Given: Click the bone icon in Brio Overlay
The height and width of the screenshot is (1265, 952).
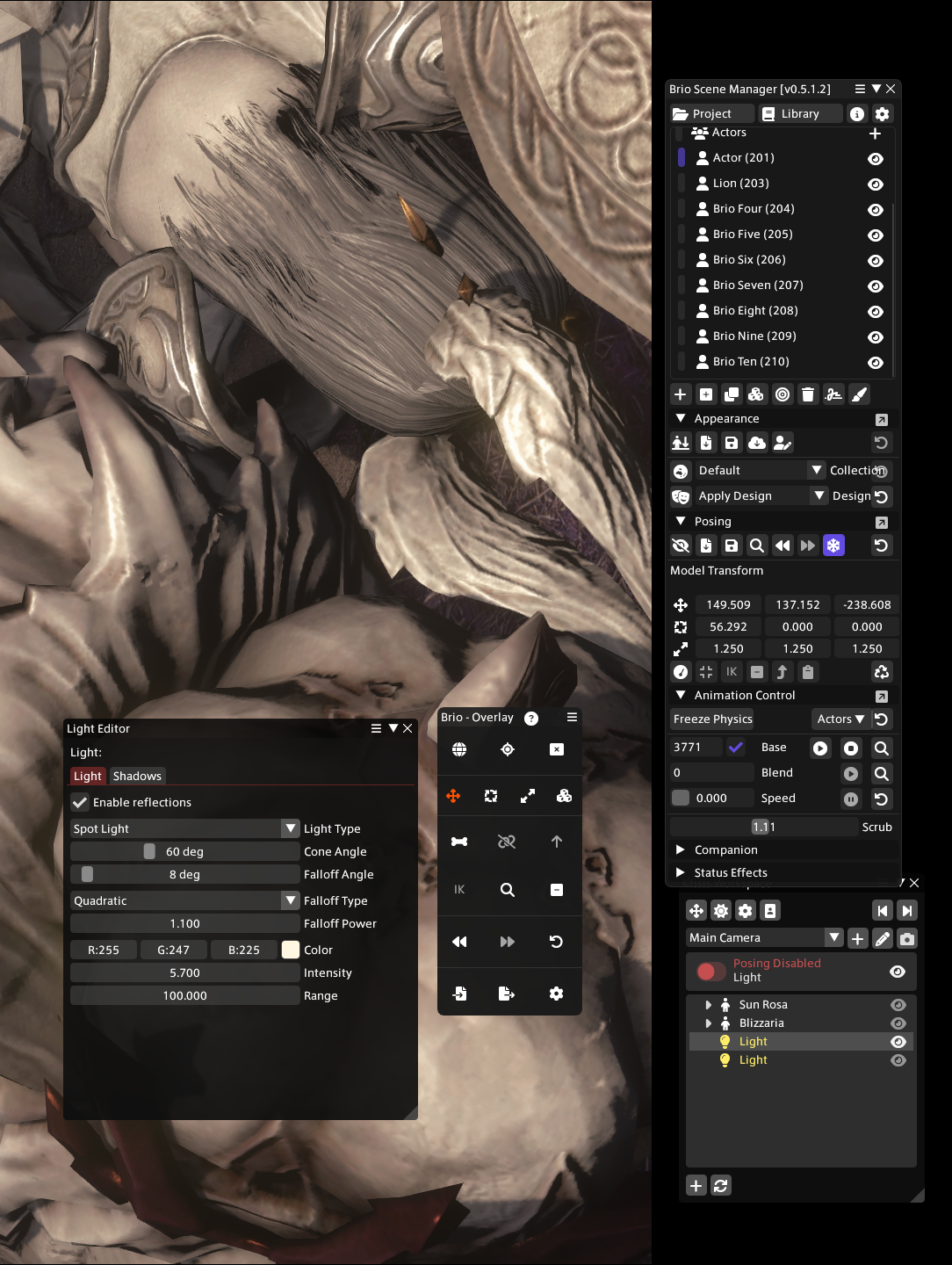Looking at the screenshot, I should click(459, 842).
